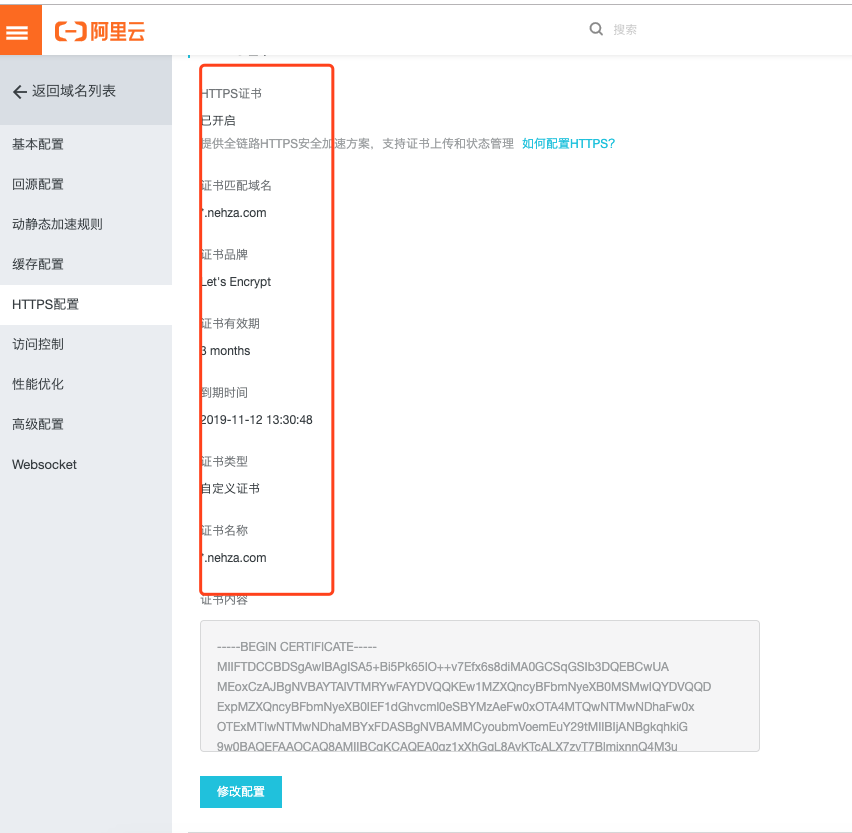Click the Let's Encrypt brand value
Viewport: 852px width, 833px height.
235,281
